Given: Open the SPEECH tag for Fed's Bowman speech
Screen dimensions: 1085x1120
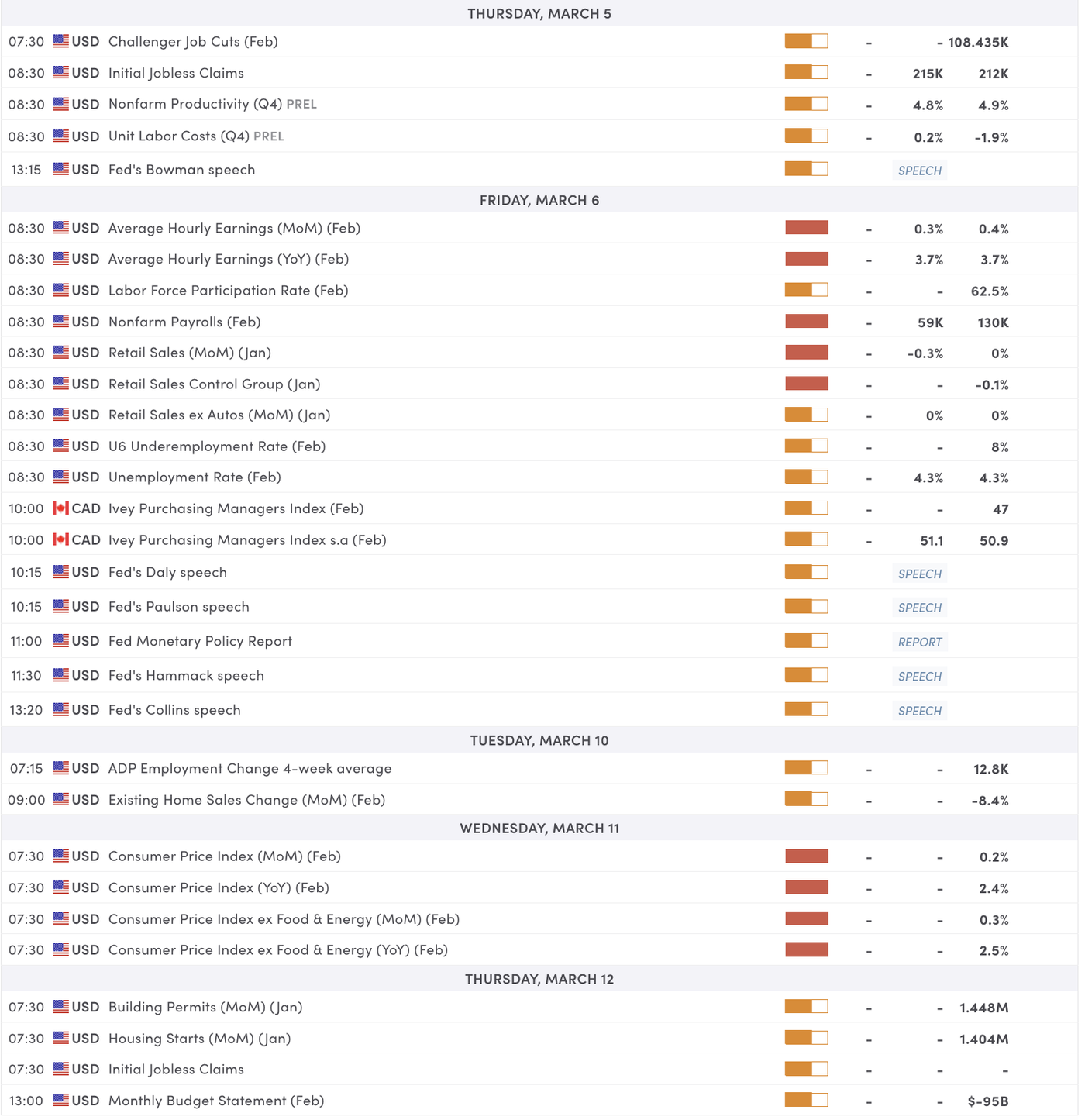Looking at the screenshot, I should (x=920, y=171).
